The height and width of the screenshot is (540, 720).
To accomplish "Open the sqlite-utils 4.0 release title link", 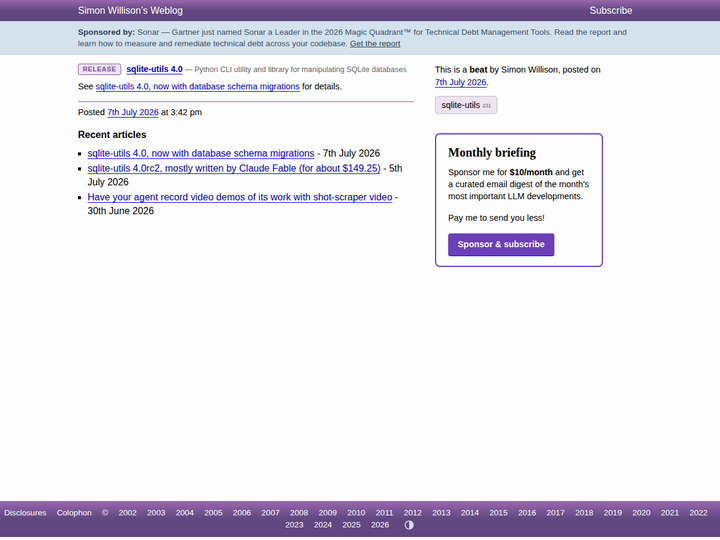I will (154, 69).
